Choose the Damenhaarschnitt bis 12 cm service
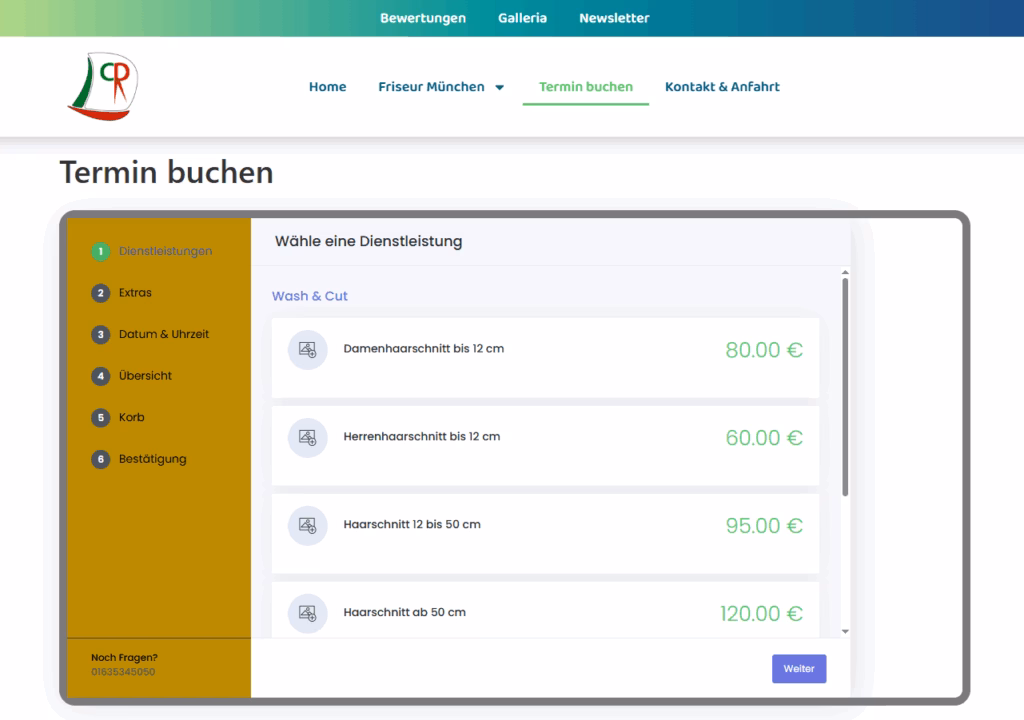This screenshot has width=1024, height=720. 545,357
